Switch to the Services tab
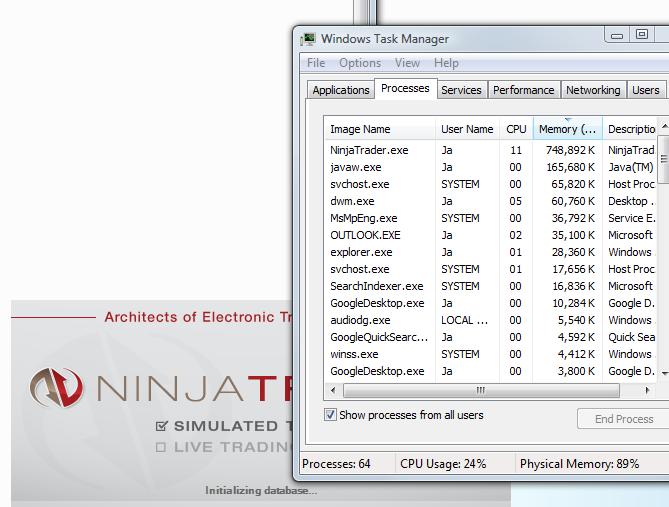 pos(461,90)
